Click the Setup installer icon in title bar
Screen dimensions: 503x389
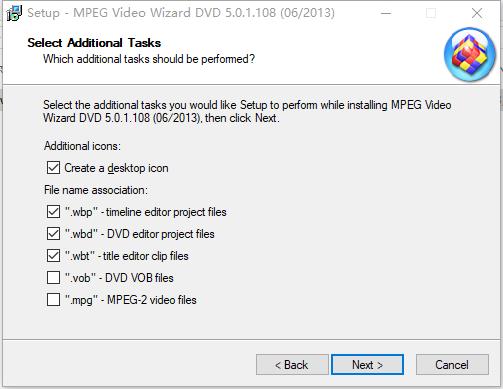point(14,13)
